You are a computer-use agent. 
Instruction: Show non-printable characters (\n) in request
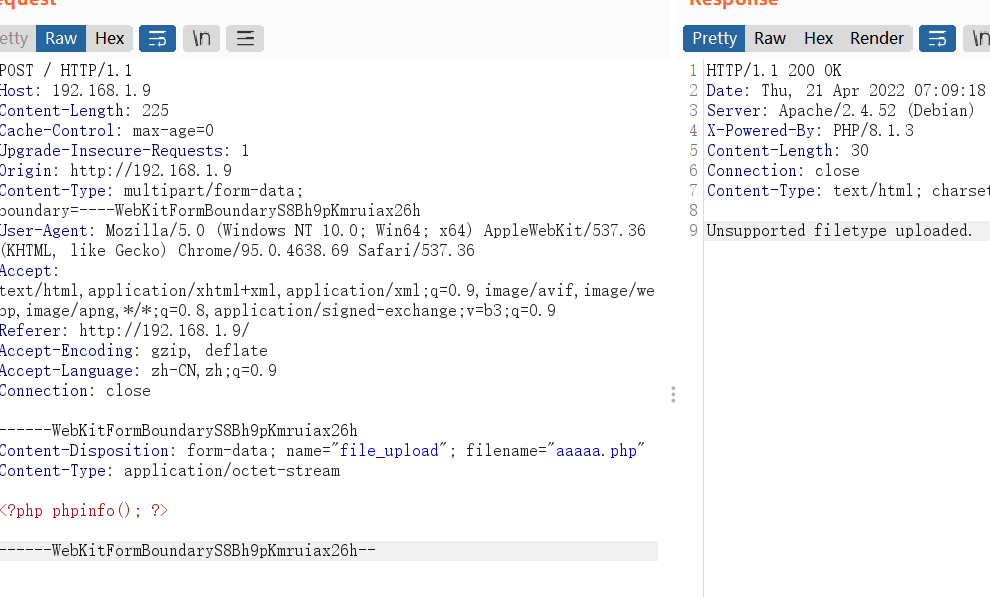pyautogui.click(x=201, y=39)
